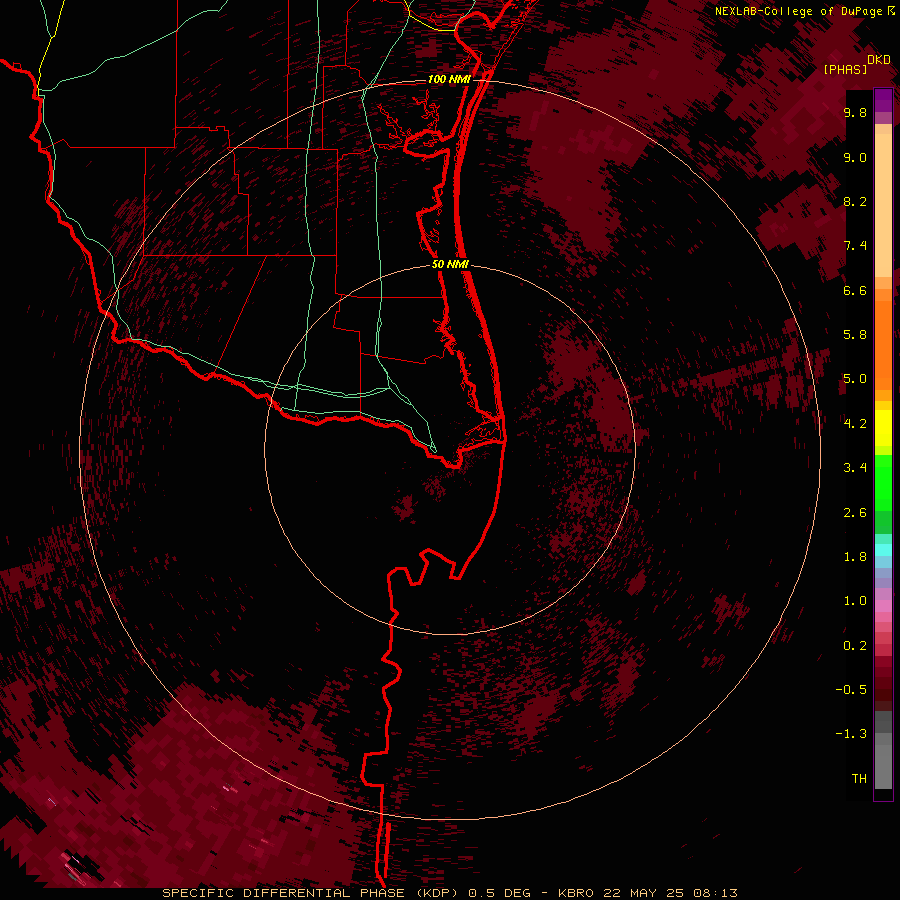The width and height of the screenshot is (900, 900).
Task: Click the 4.2 value on color scale
Action: (855, 424)
